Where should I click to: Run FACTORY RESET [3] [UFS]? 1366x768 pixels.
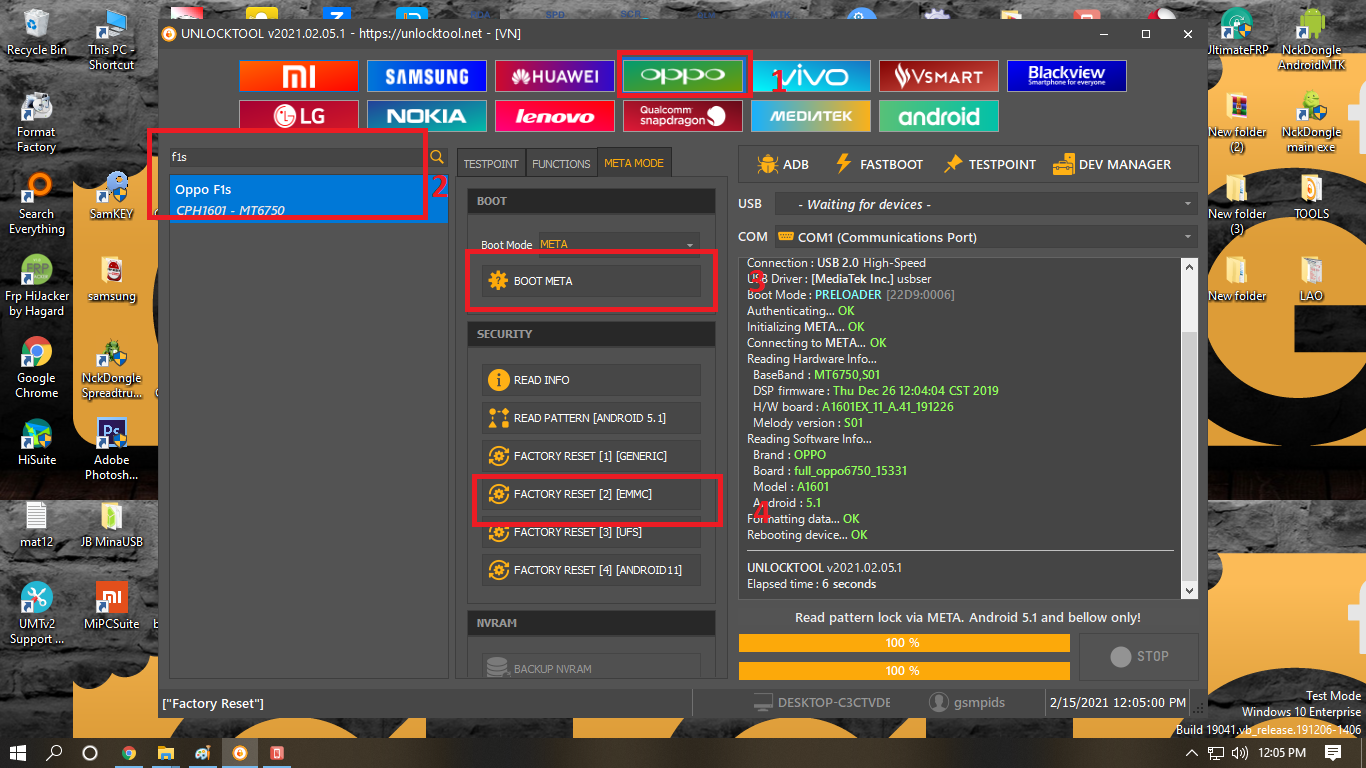tap(591, 532)
